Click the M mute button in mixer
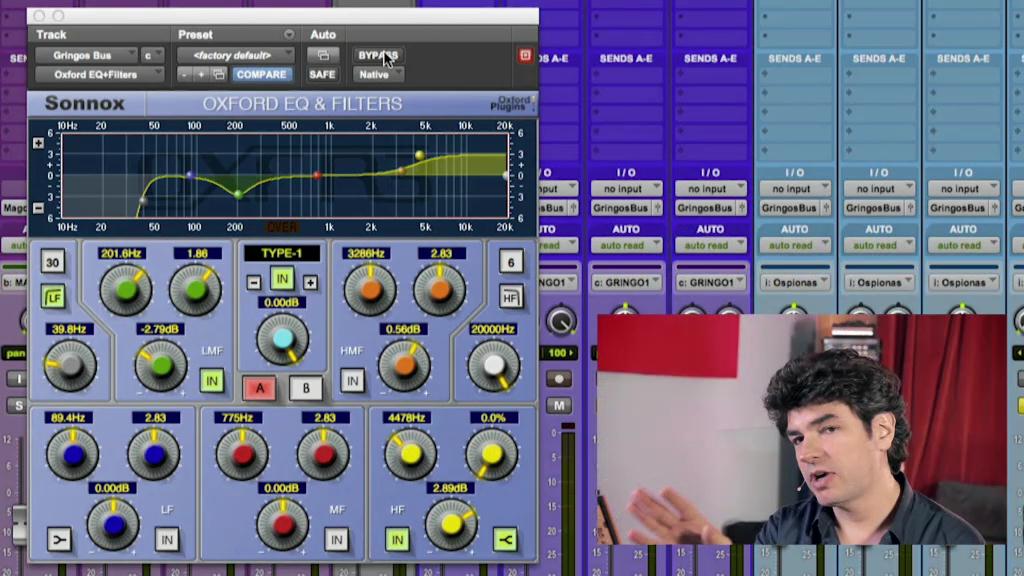This screenshot has width=1024, height=576. [559, 406]
